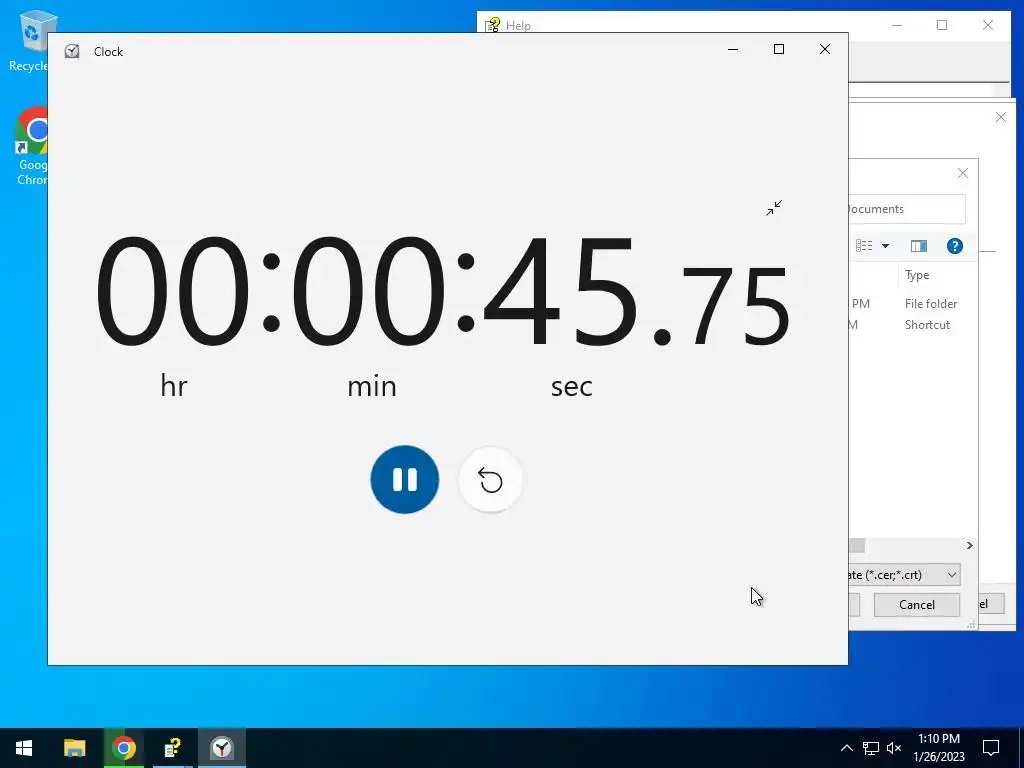Minimize the Clock window
The image size is (1024, 768).
tap(733, 50)
